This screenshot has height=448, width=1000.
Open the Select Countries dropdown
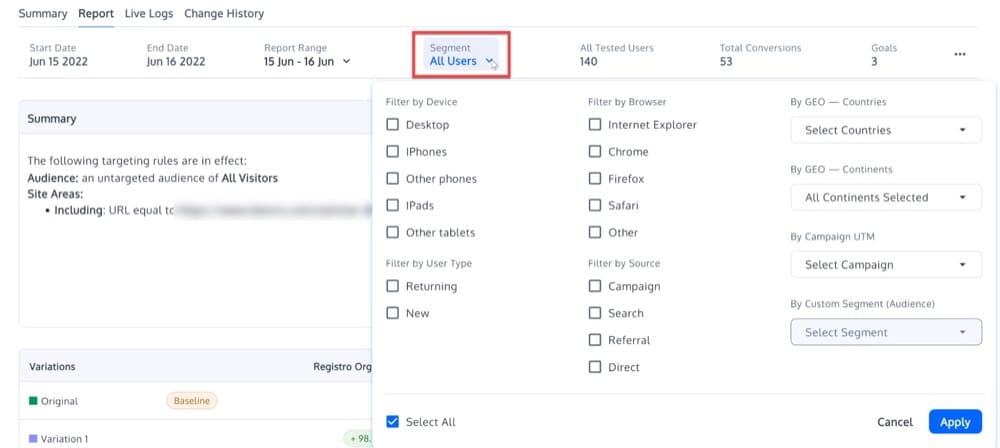coord(885,130)
